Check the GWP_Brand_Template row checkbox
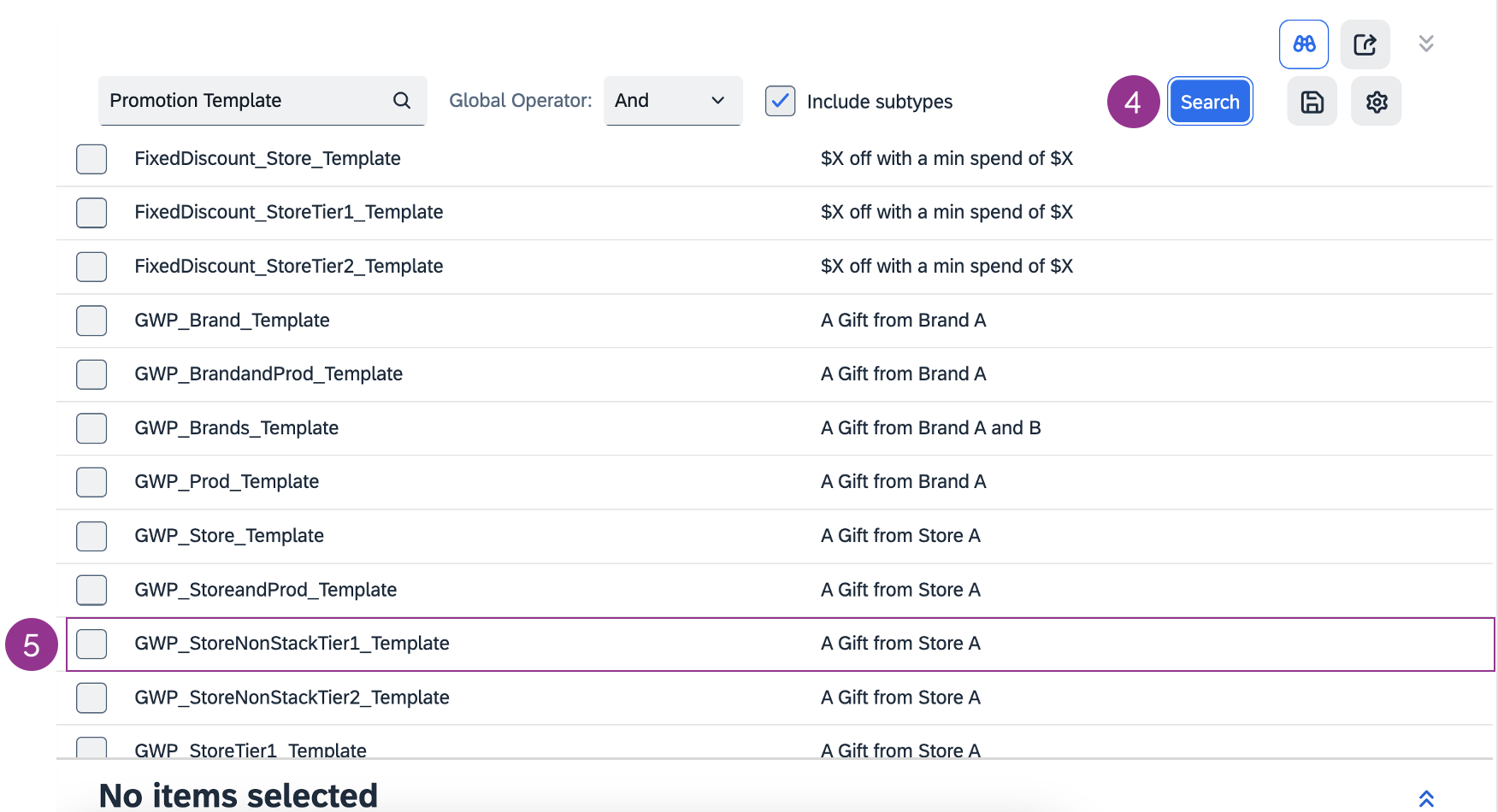 [91, 321]
